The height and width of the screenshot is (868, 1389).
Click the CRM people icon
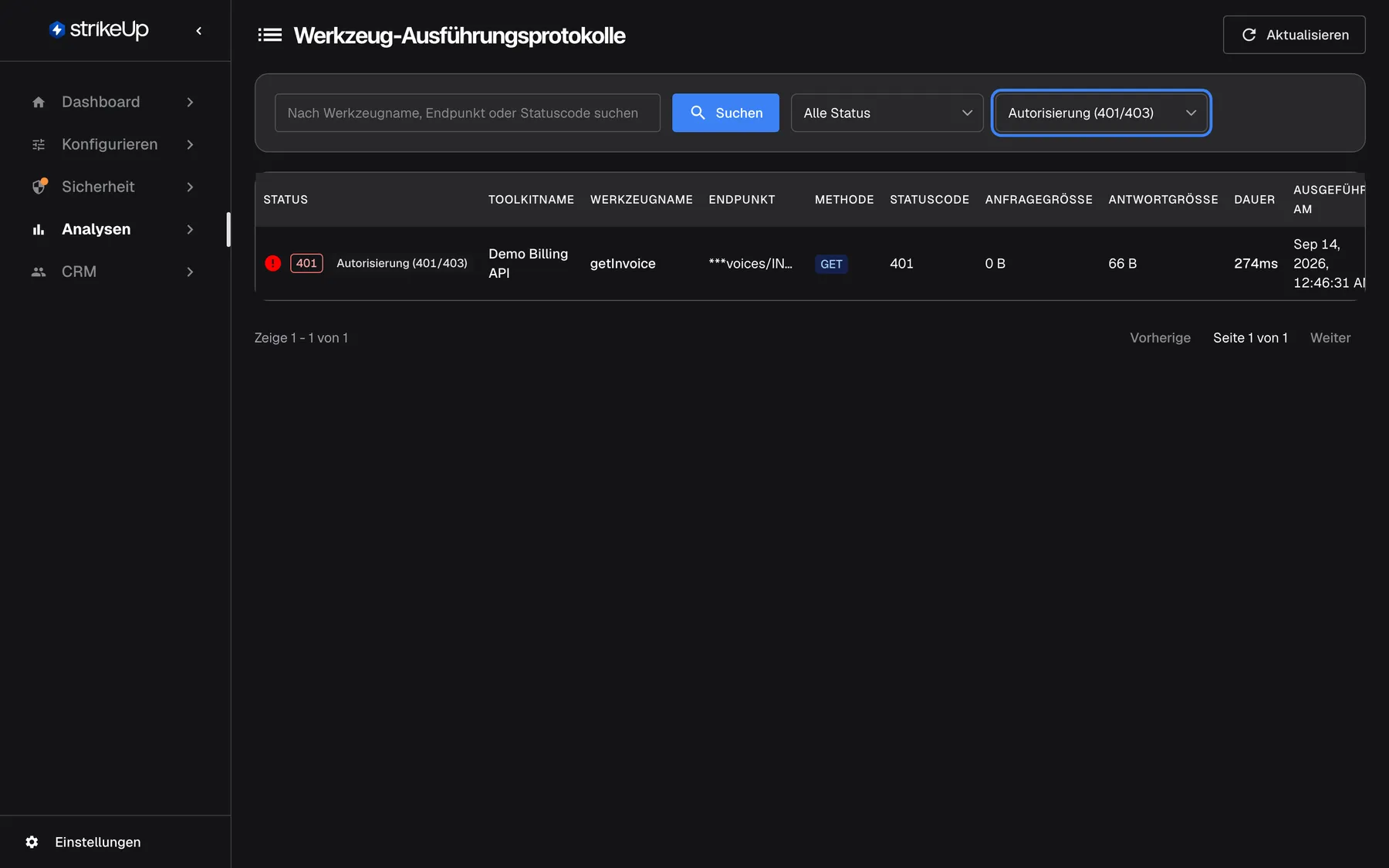39,272
